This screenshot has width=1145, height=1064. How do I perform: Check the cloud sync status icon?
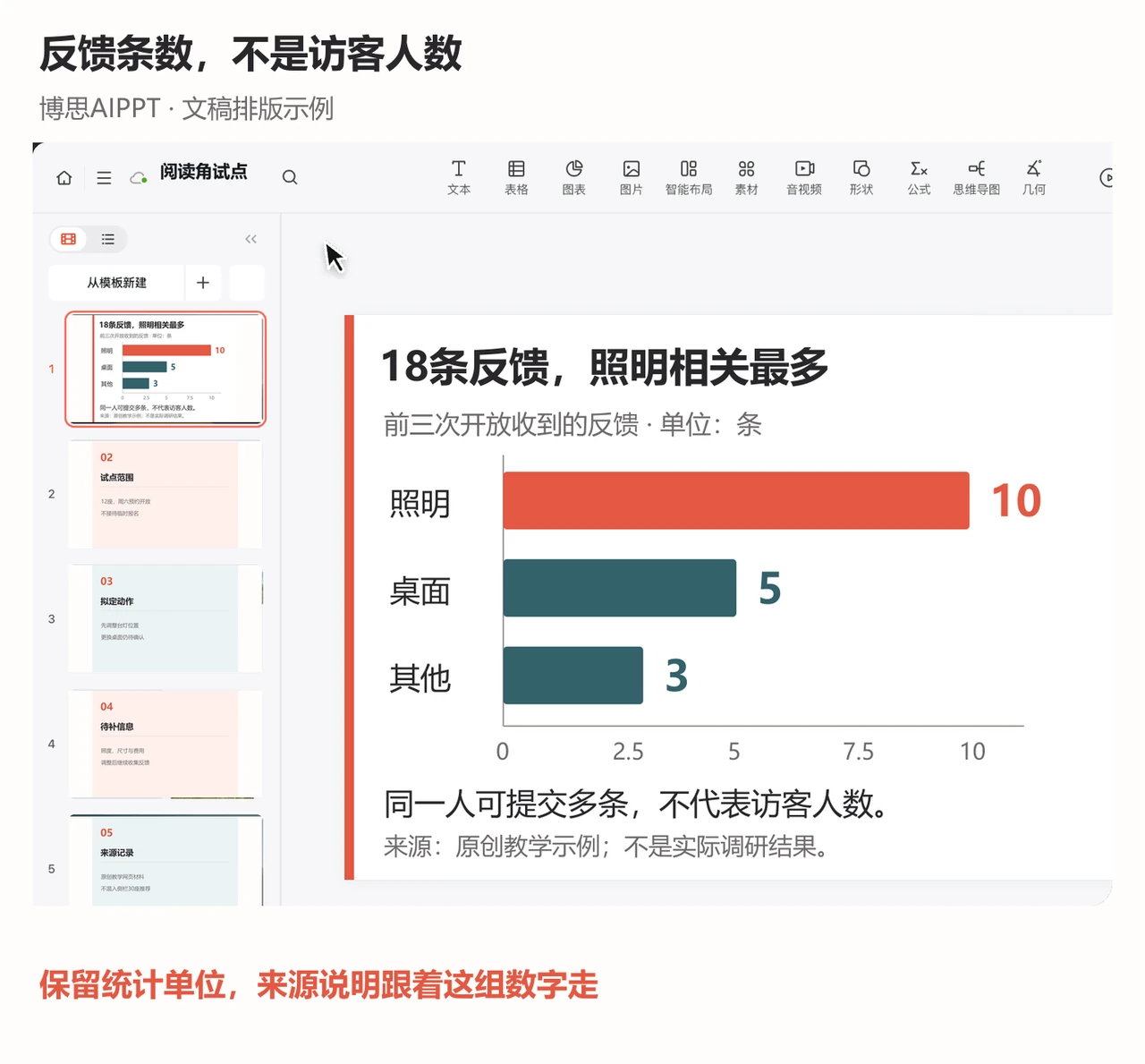[139, 177]
